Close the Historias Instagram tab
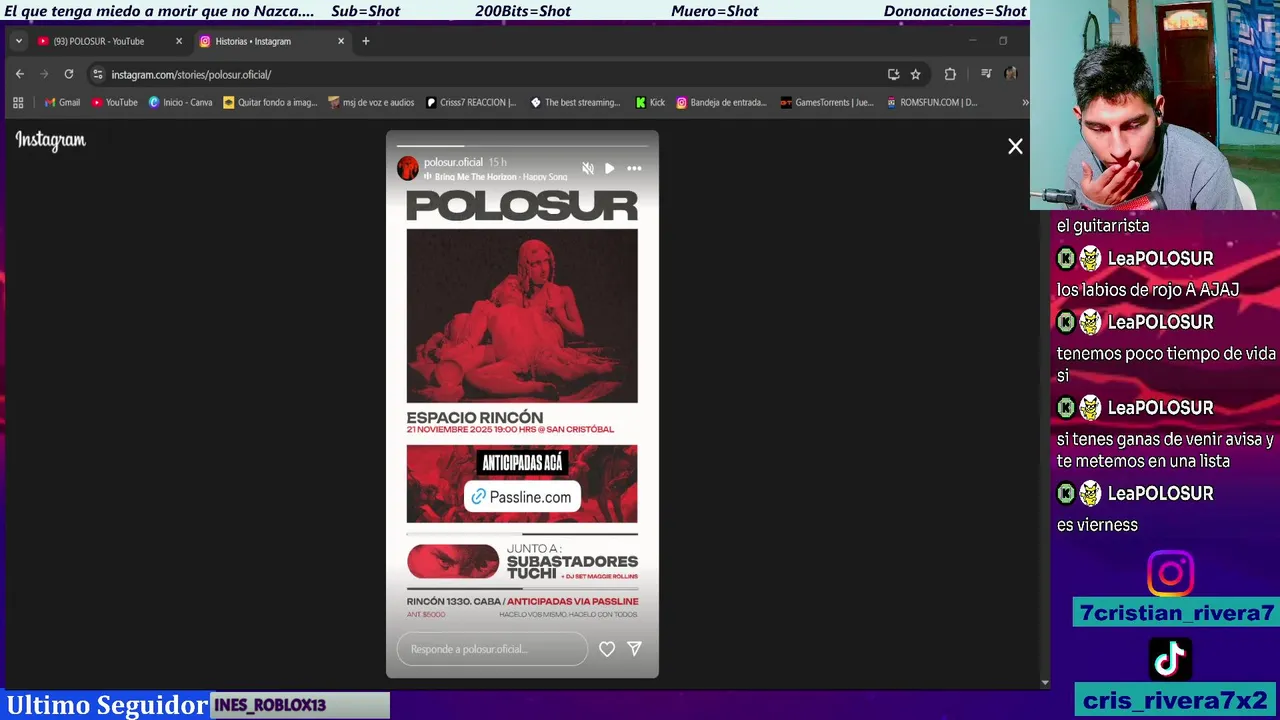This screenshot has height=720, width=1280. coord(341,41)
